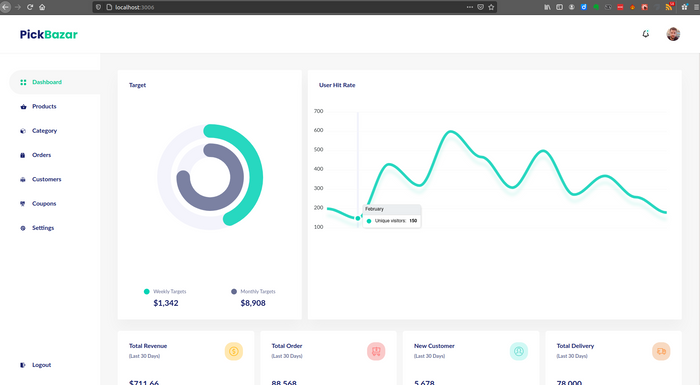Open the page actions three-dots menu
700x385 pixels.
click(x=470, y=7)
